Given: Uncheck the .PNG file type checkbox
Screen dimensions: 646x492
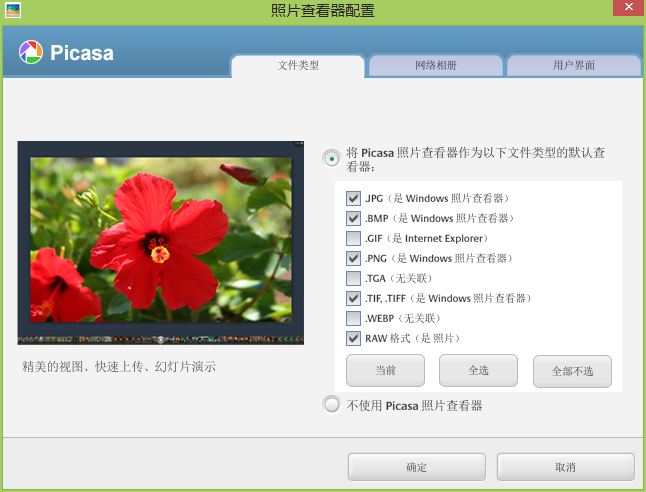Looking at the screenshot, I should [x=353, y=258].
